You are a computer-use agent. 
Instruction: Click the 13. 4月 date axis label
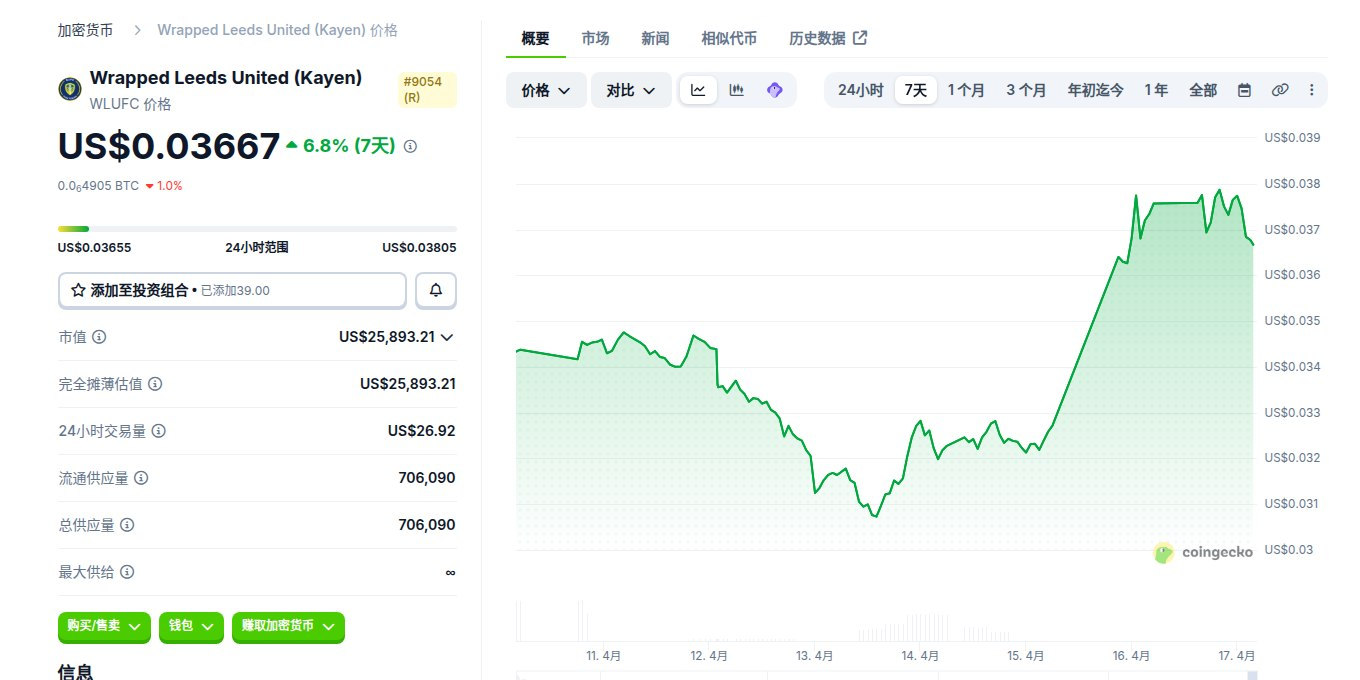[x=815, y=656]
